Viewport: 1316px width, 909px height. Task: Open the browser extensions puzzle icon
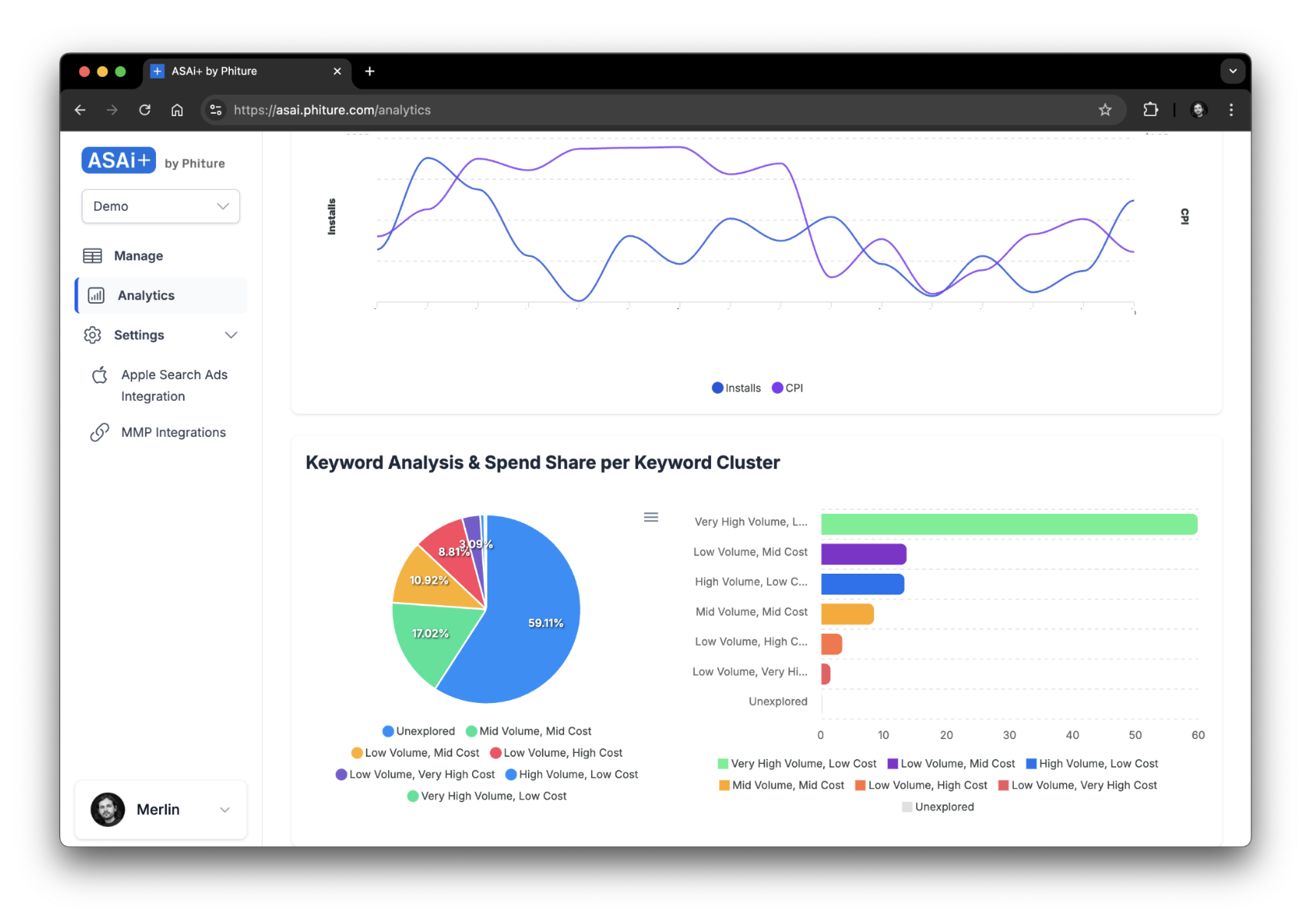click(x=1150, y=110)
